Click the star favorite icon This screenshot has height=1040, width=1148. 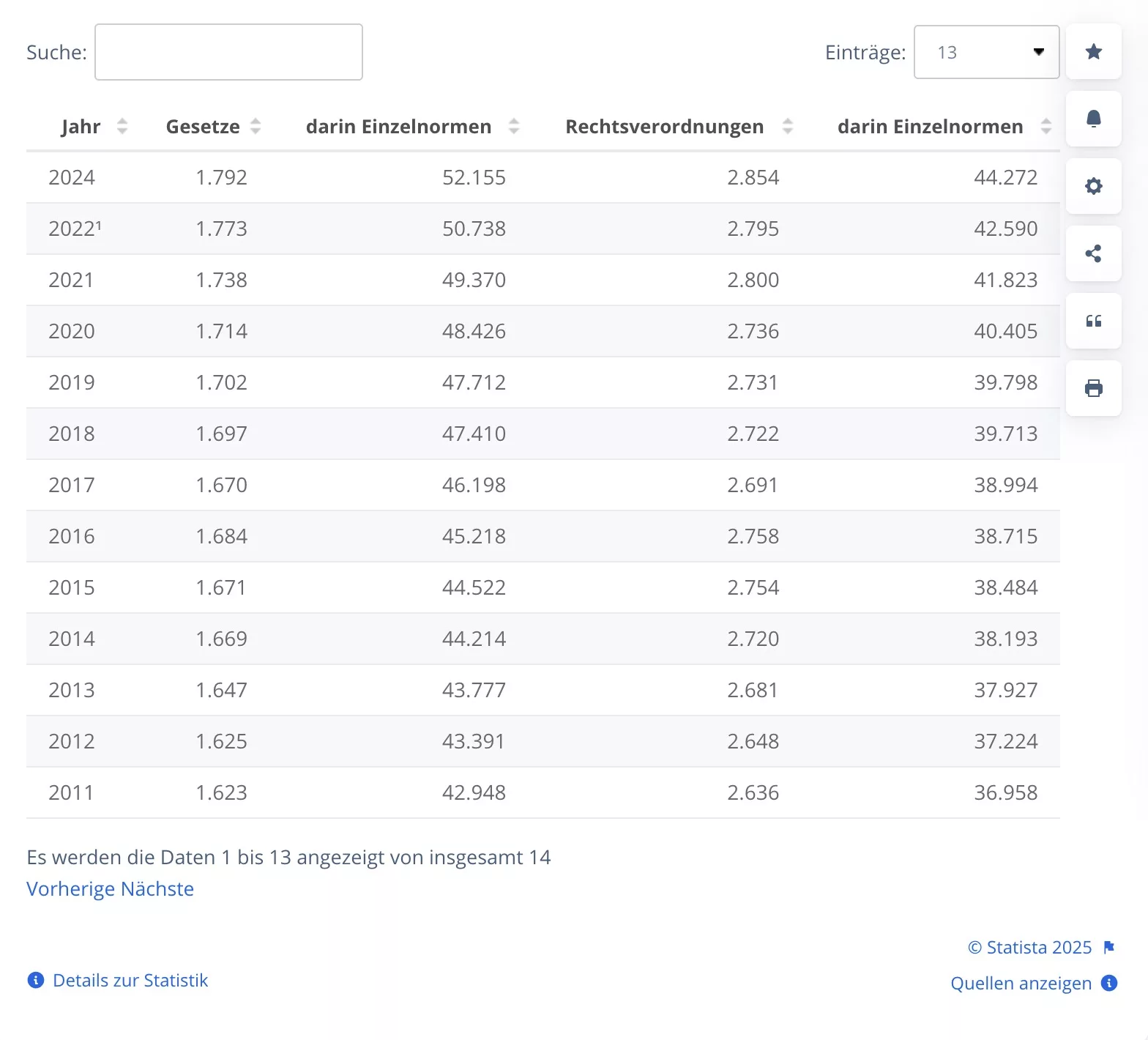pos(1094,51)
